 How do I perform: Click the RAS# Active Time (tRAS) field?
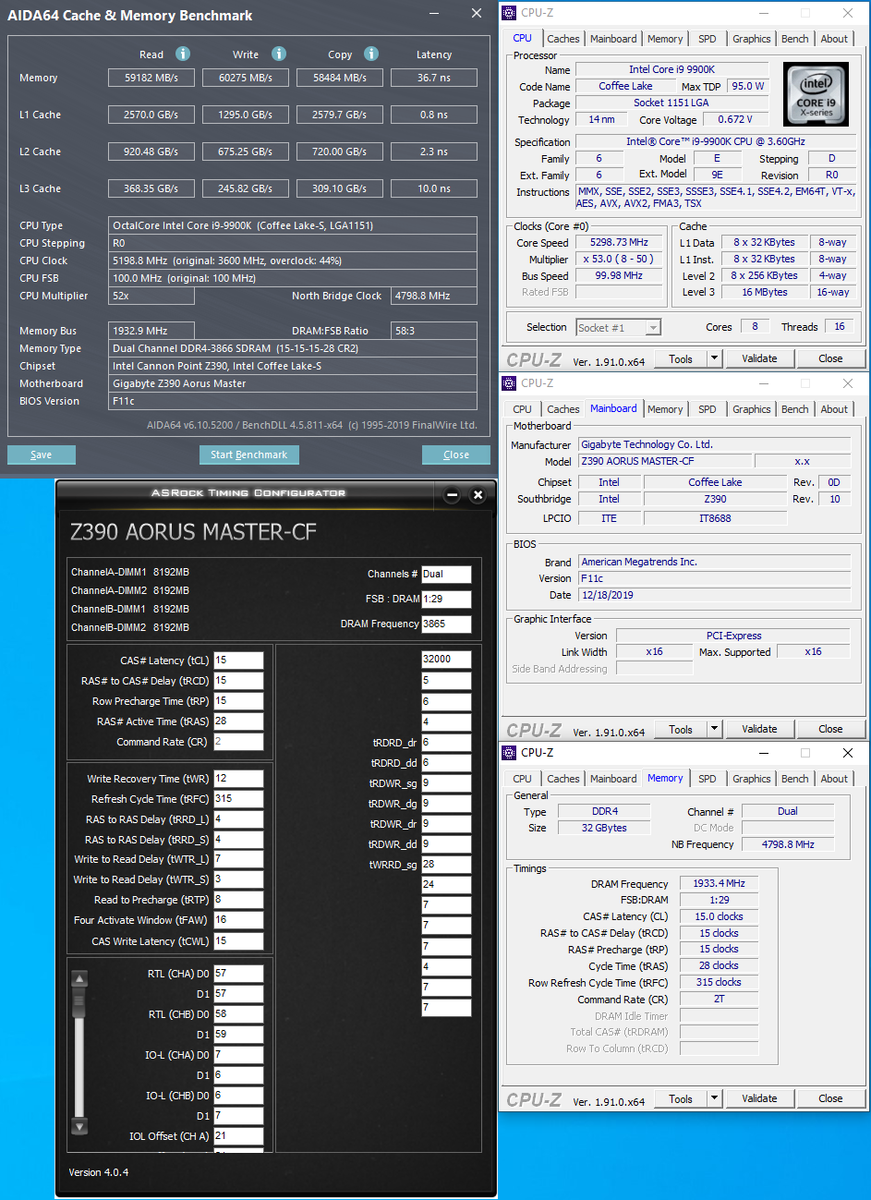tap(238, 721)
